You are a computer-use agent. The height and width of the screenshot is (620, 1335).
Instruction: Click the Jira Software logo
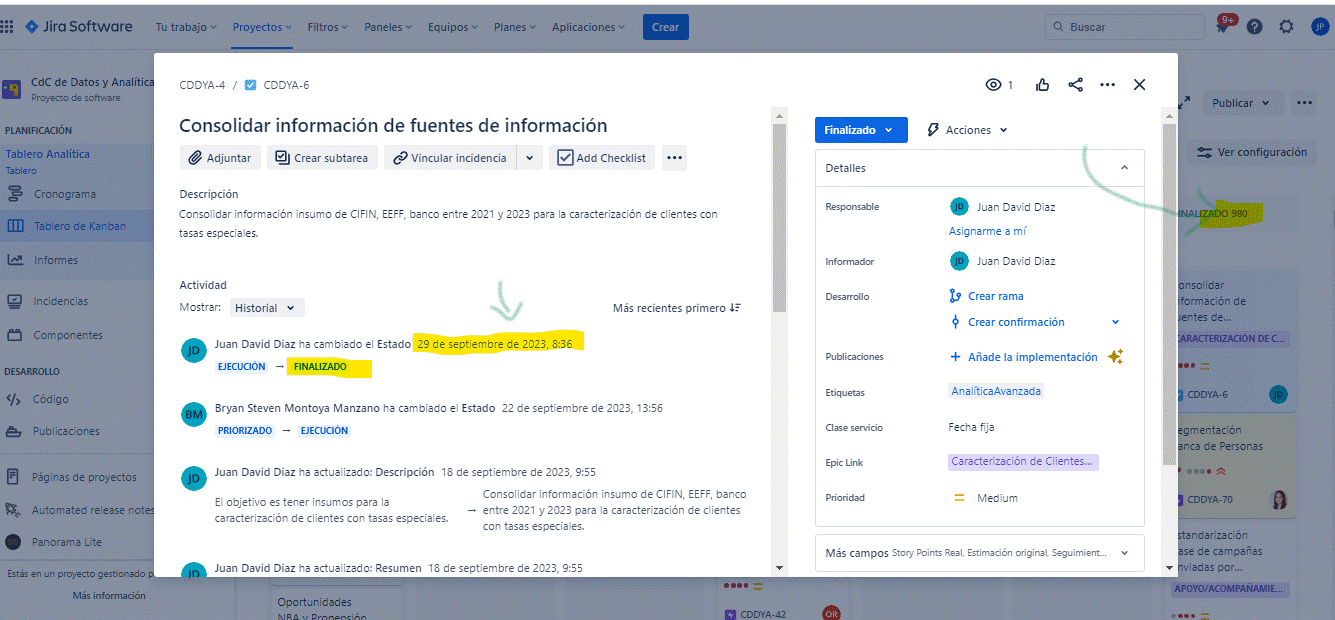79,27
